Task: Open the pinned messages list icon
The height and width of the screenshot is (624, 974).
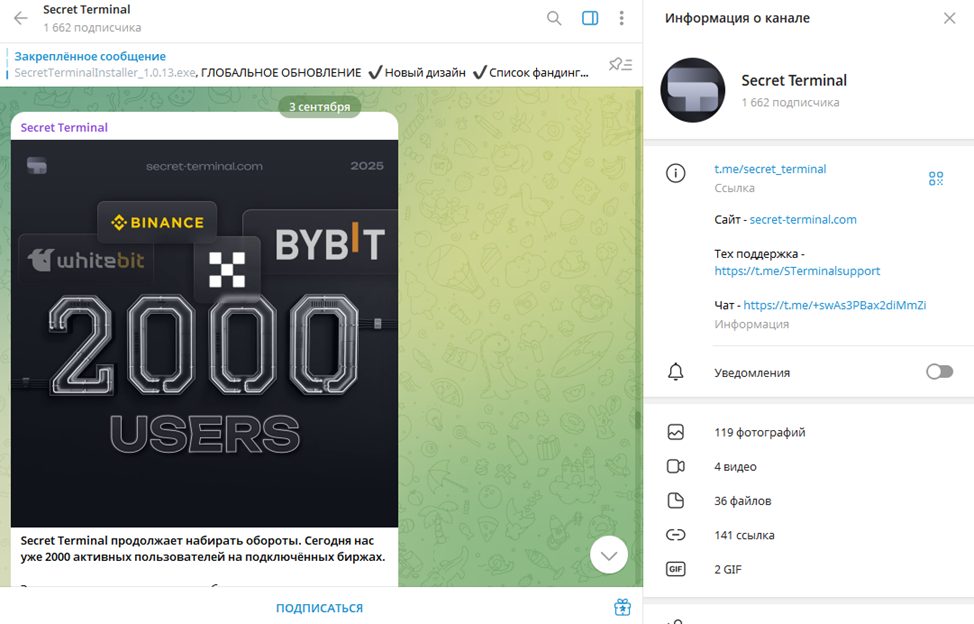Action: tap(620, 64)
